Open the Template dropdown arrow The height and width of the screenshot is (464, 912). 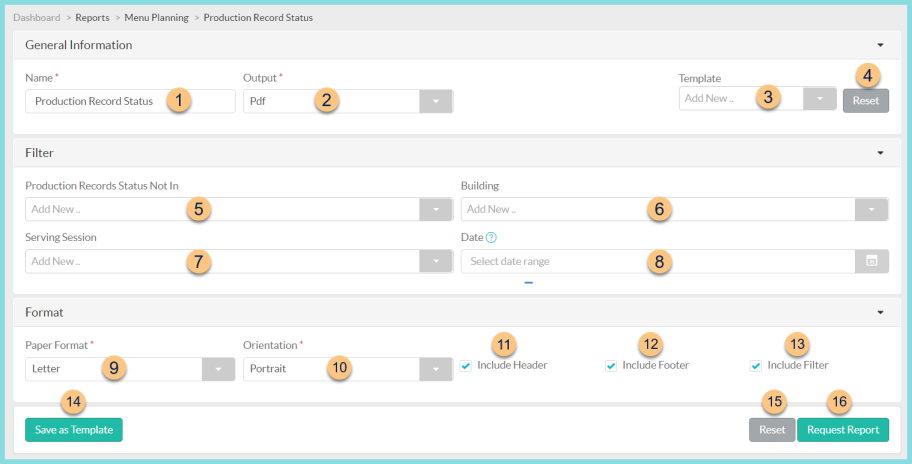(819, 99)
